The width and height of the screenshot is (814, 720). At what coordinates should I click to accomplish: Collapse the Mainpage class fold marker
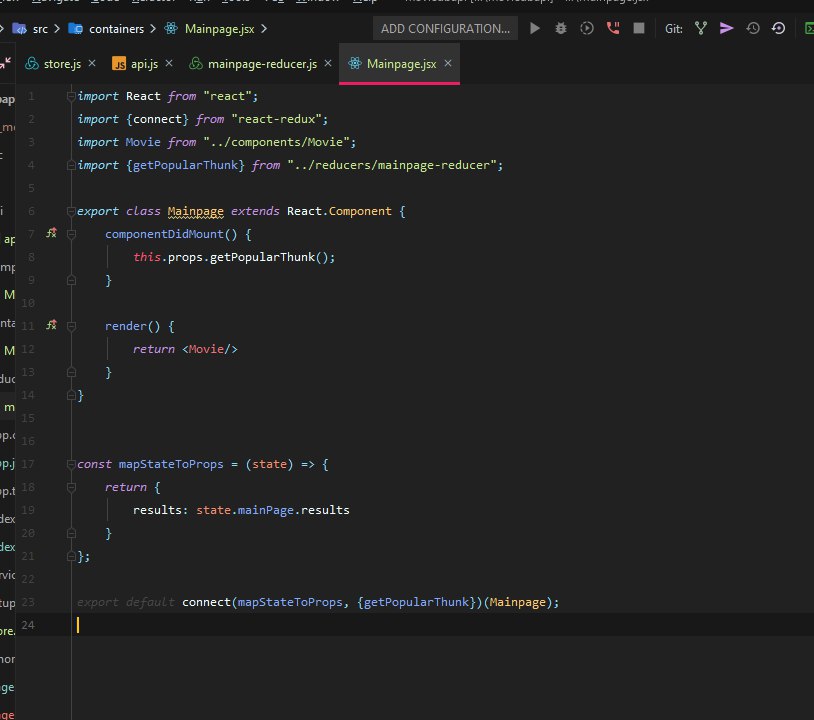click(72, 211)
